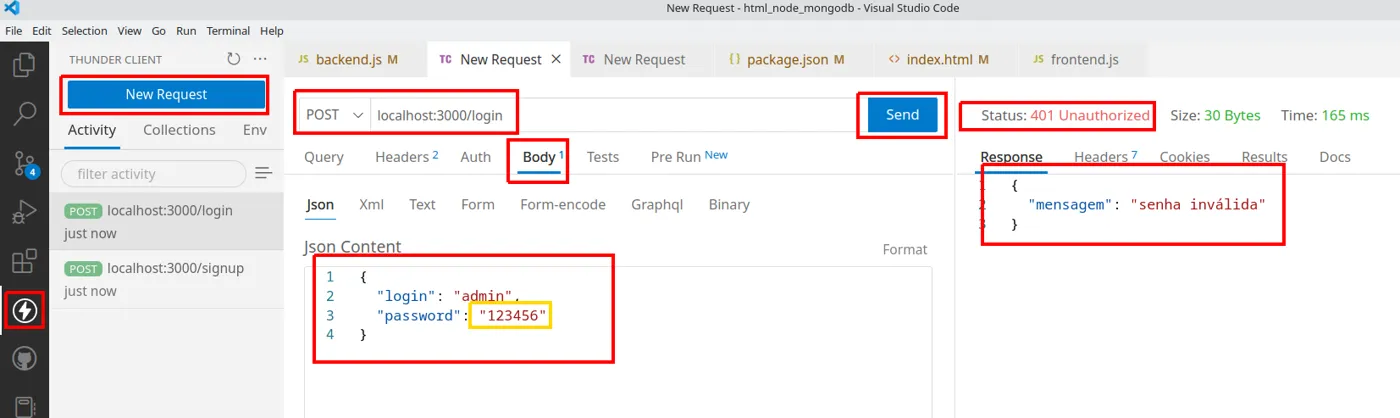The image size is (1400, 418).
Task: Focus the filter activity search box
Action: (x=153, y=173)
